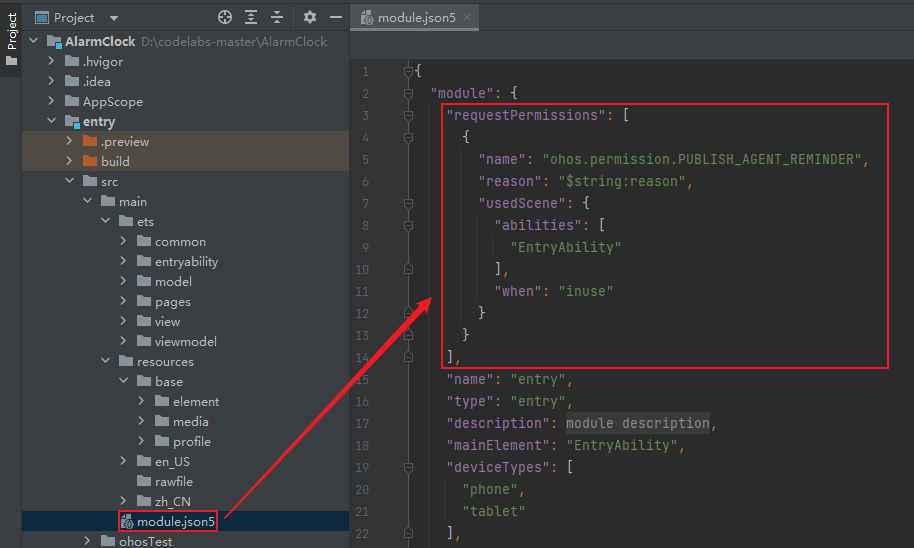Viewport: 914px width, 548px height.
Task: Collapse the entry module folder
Action: pos(51,121)
